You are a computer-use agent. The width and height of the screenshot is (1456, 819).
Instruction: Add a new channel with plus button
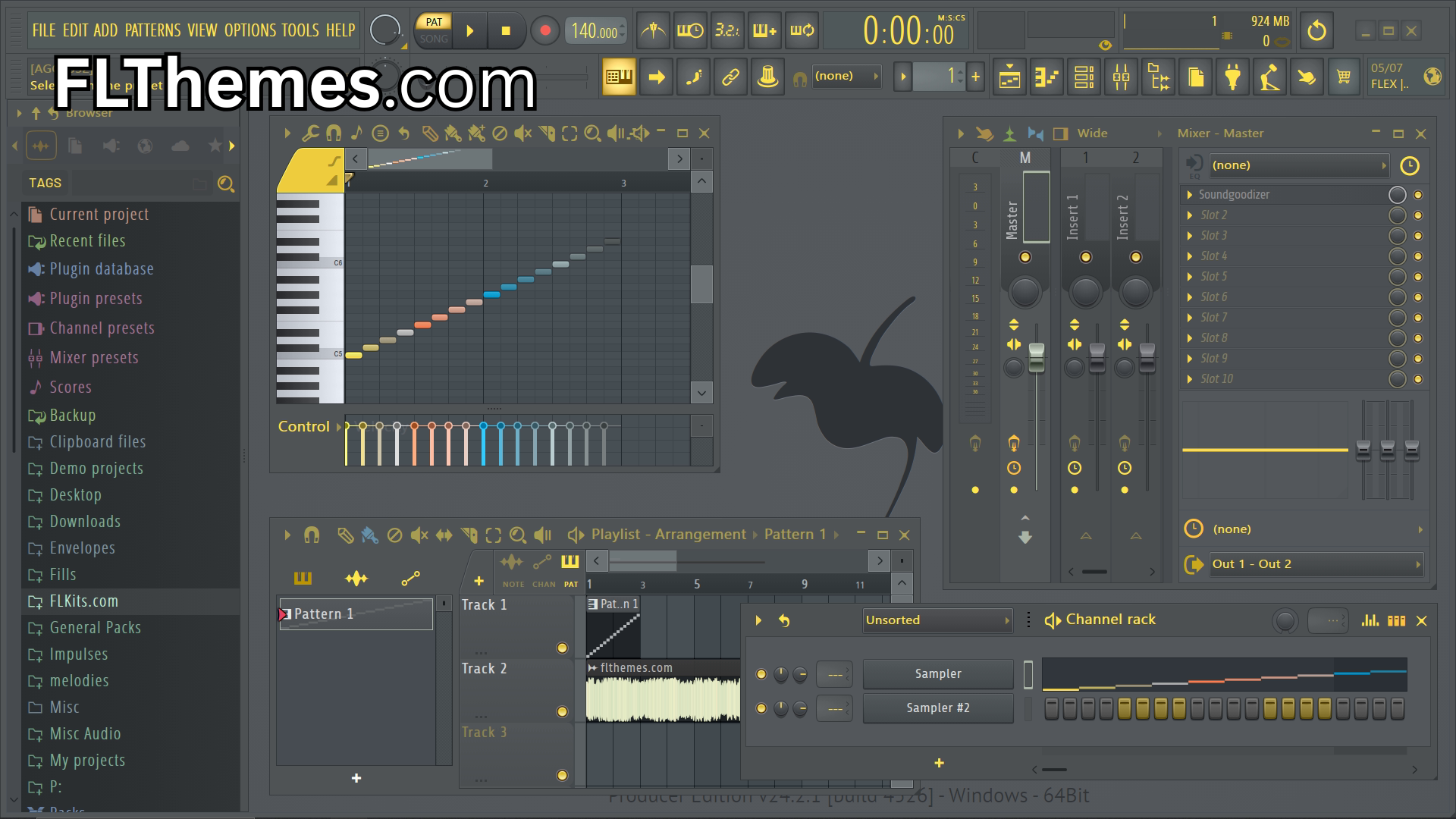(x=939, y=764)
